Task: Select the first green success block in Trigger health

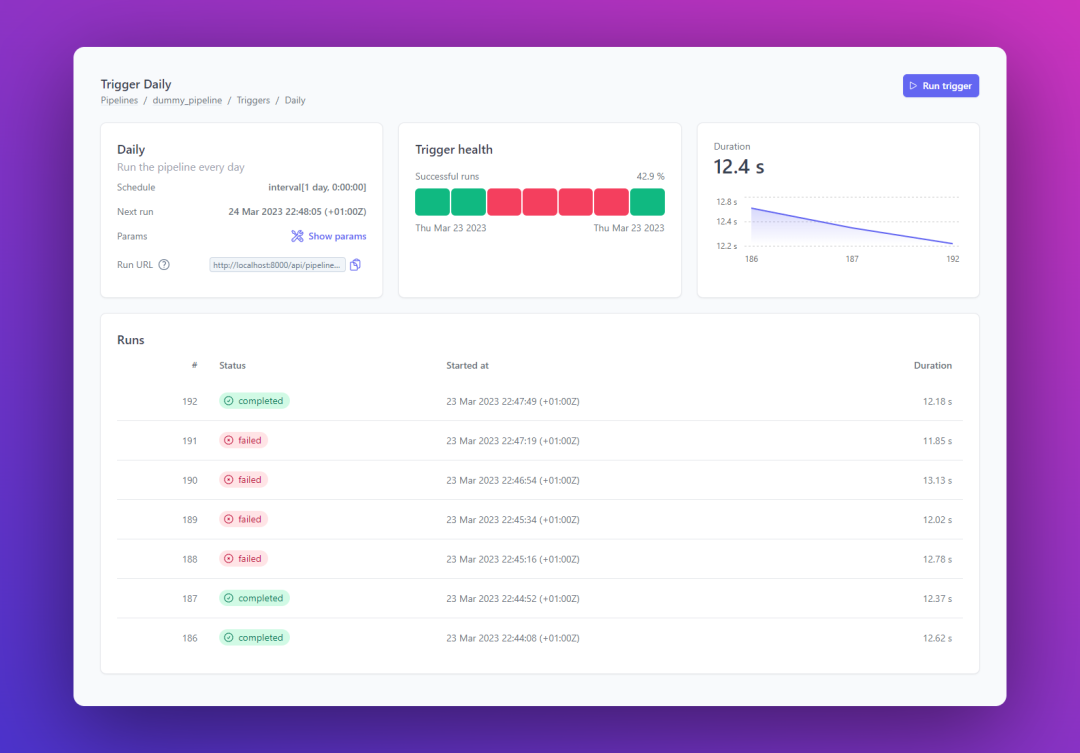Action: pyautogui.click(x=432, y=201)
